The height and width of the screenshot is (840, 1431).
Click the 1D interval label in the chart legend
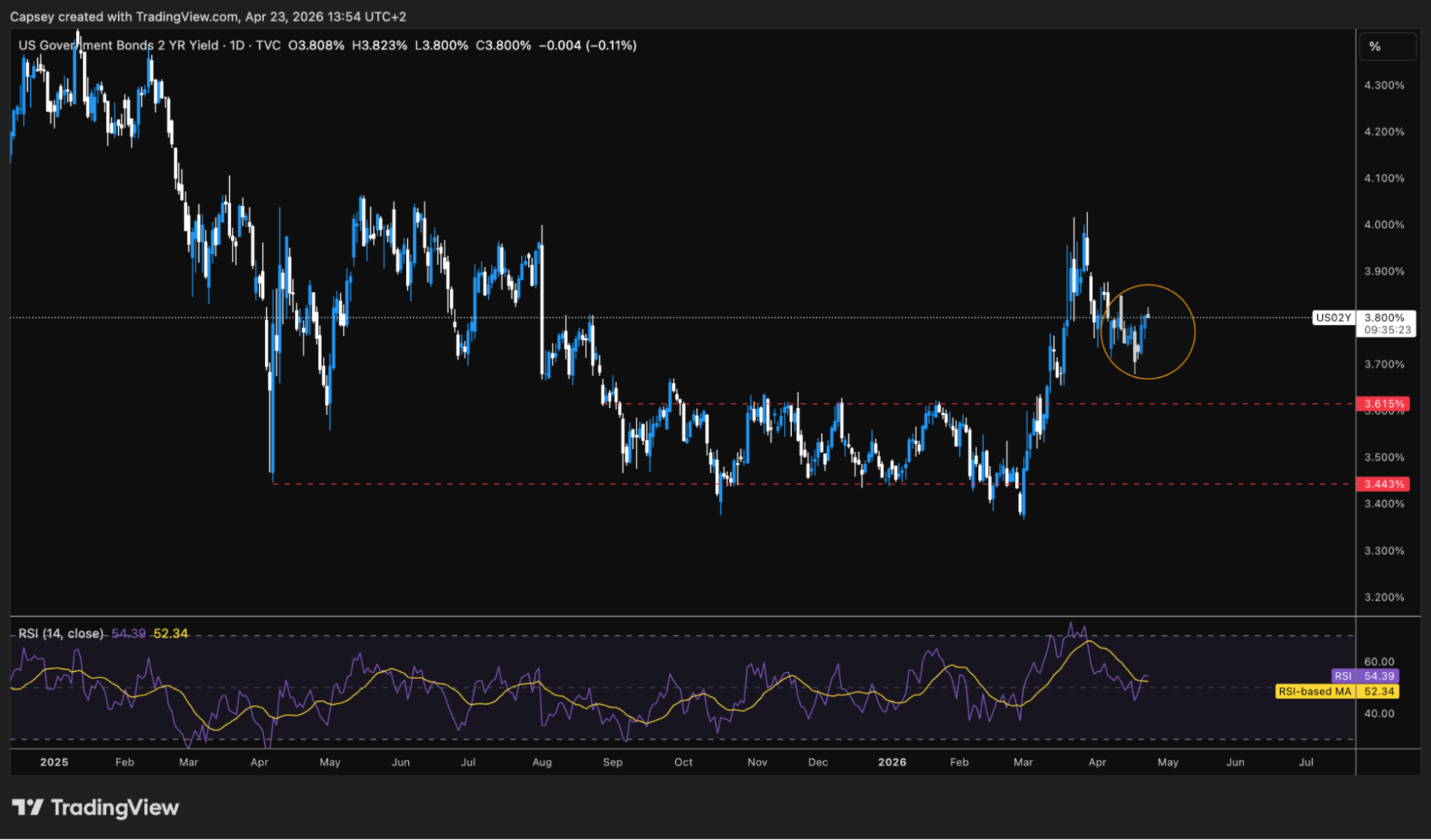[x=237, y=45]
